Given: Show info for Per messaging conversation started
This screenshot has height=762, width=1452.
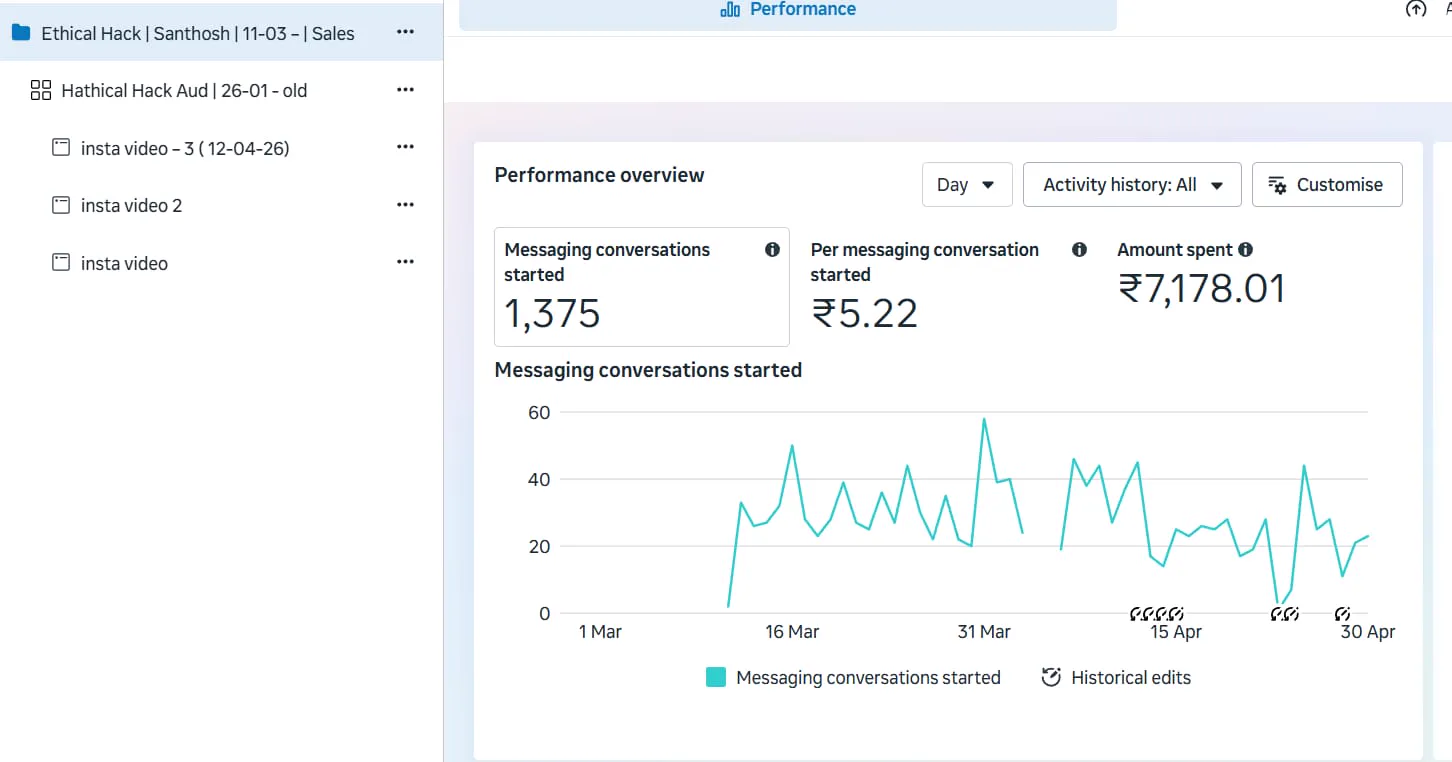Looking at the screenshot, I should click(x=1079, y=250).
